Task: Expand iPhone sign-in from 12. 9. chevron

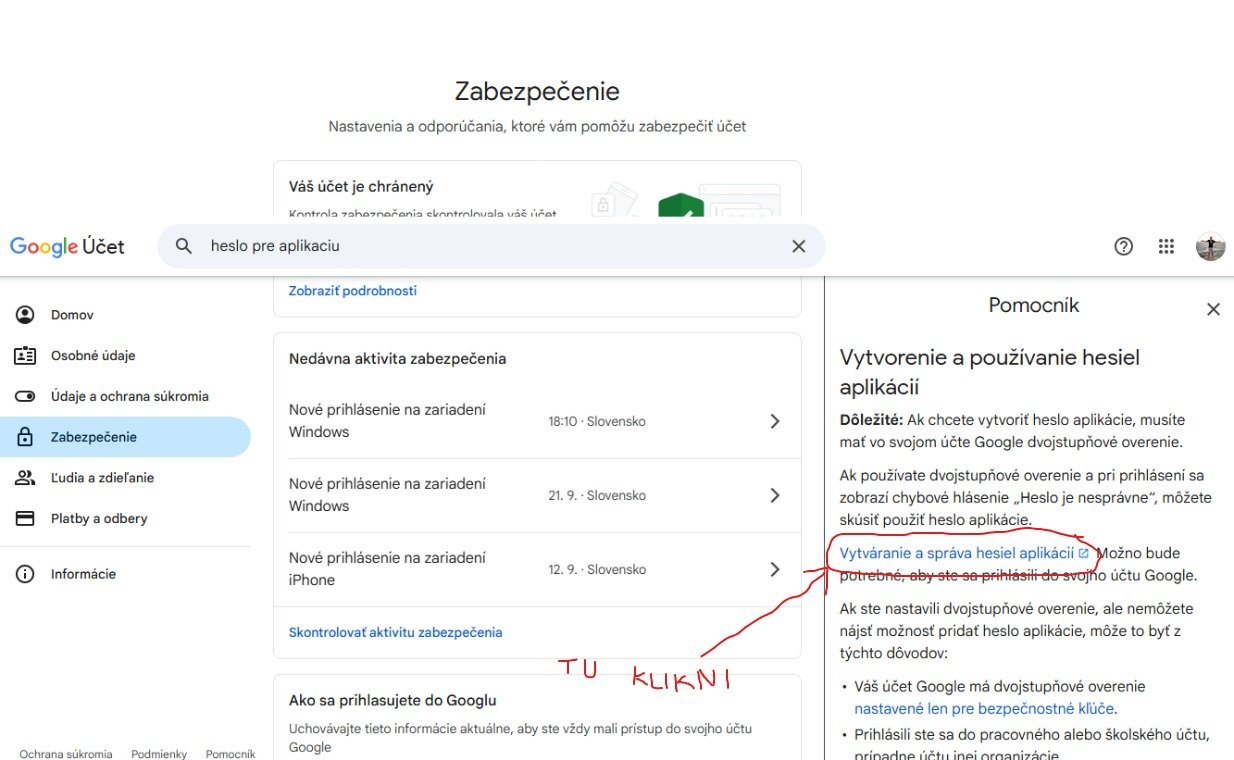Action: (775, 569)
